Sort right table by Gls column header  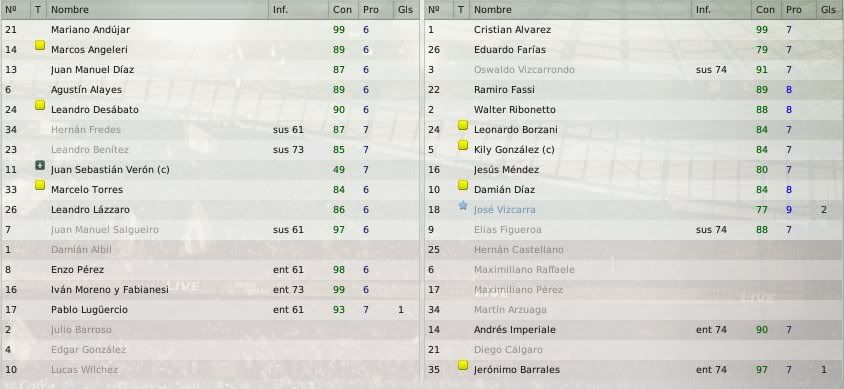(828, 10)
